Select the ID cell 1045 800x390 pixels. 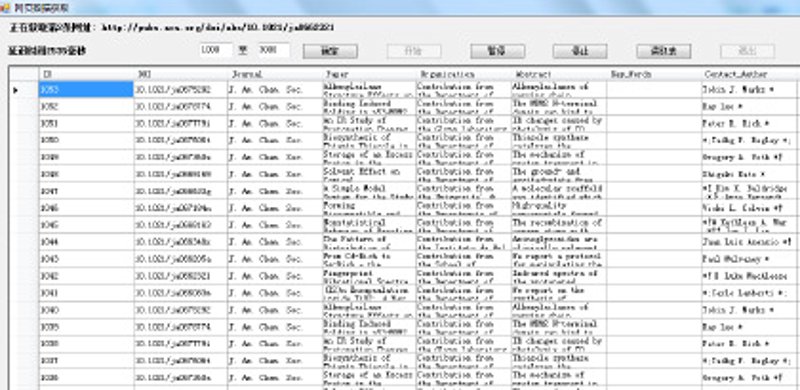(86, 225)
